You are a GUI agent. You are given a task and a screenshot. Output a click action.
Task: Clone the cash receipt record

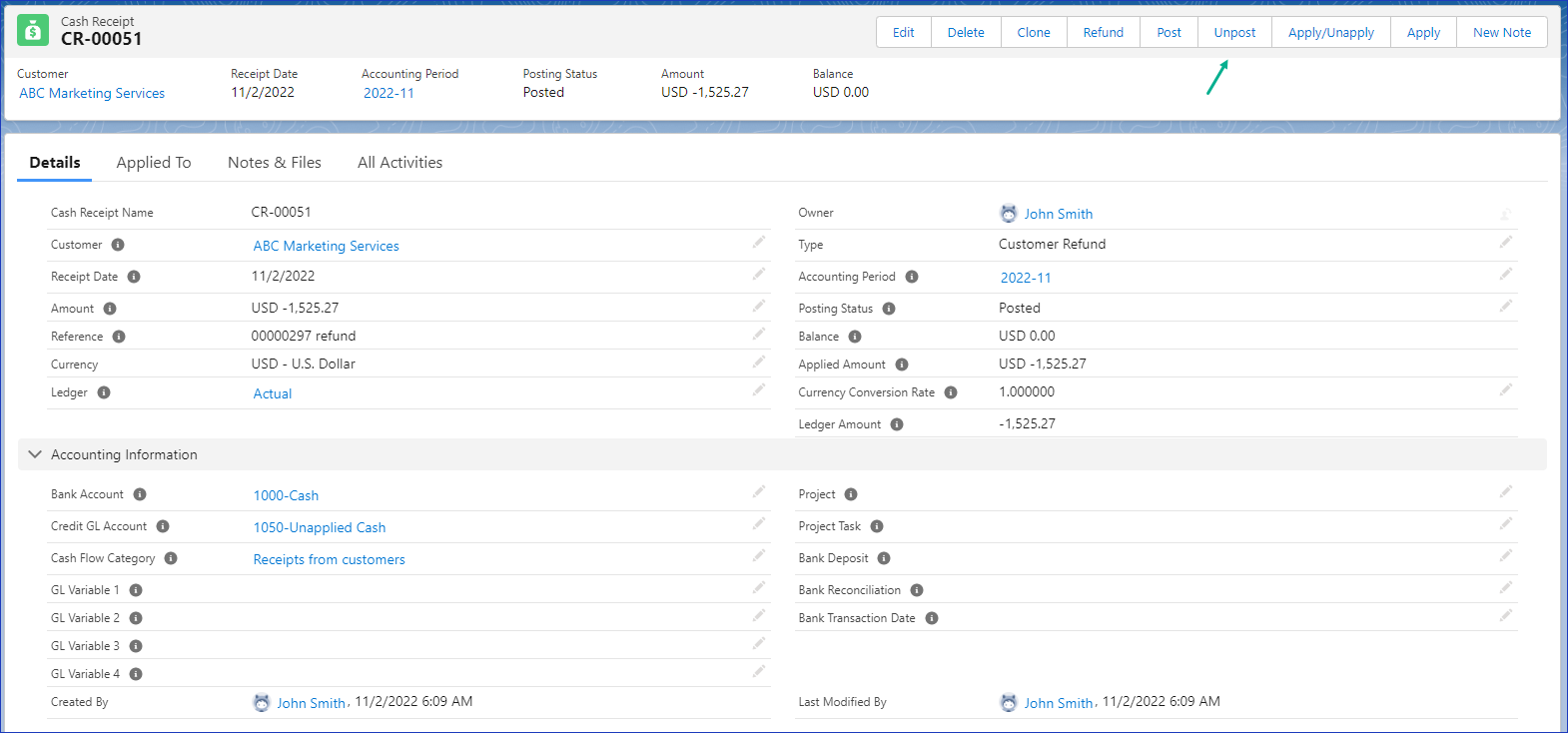pyautogui.click(x=1034, y=32)
